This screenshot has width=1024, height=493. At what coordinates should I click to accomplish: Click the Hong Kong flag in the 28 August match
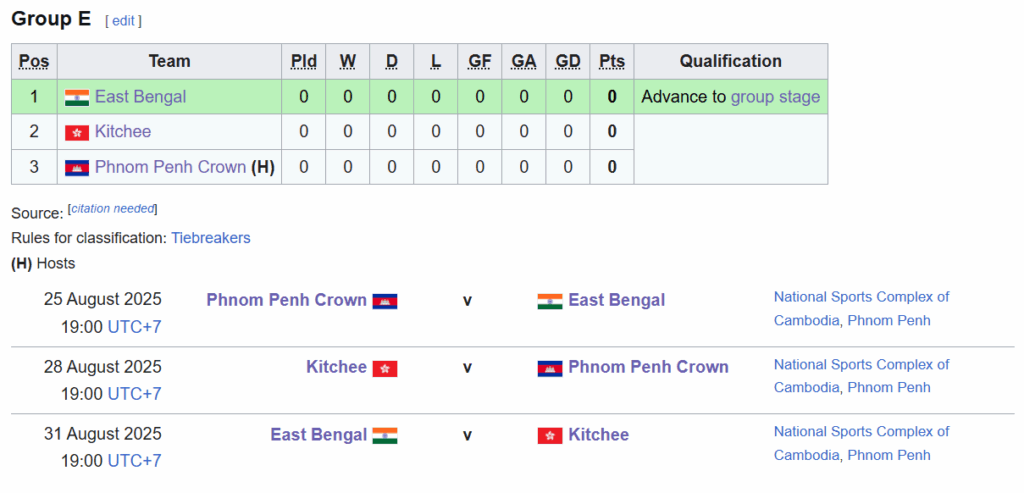click(x=385, y=368)
